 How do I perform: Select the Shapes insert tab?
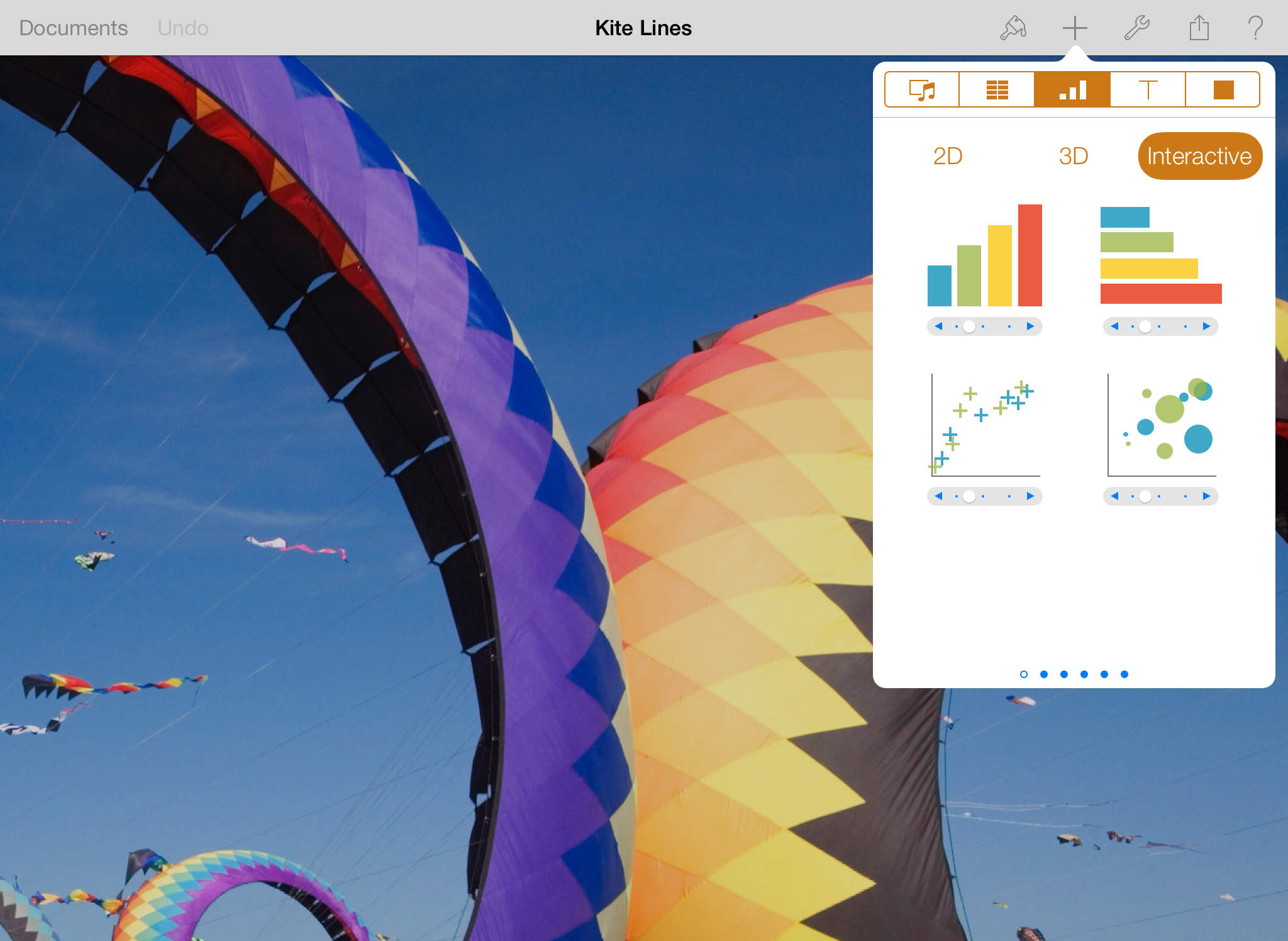pyautogui.click(x=1223, y=90)
